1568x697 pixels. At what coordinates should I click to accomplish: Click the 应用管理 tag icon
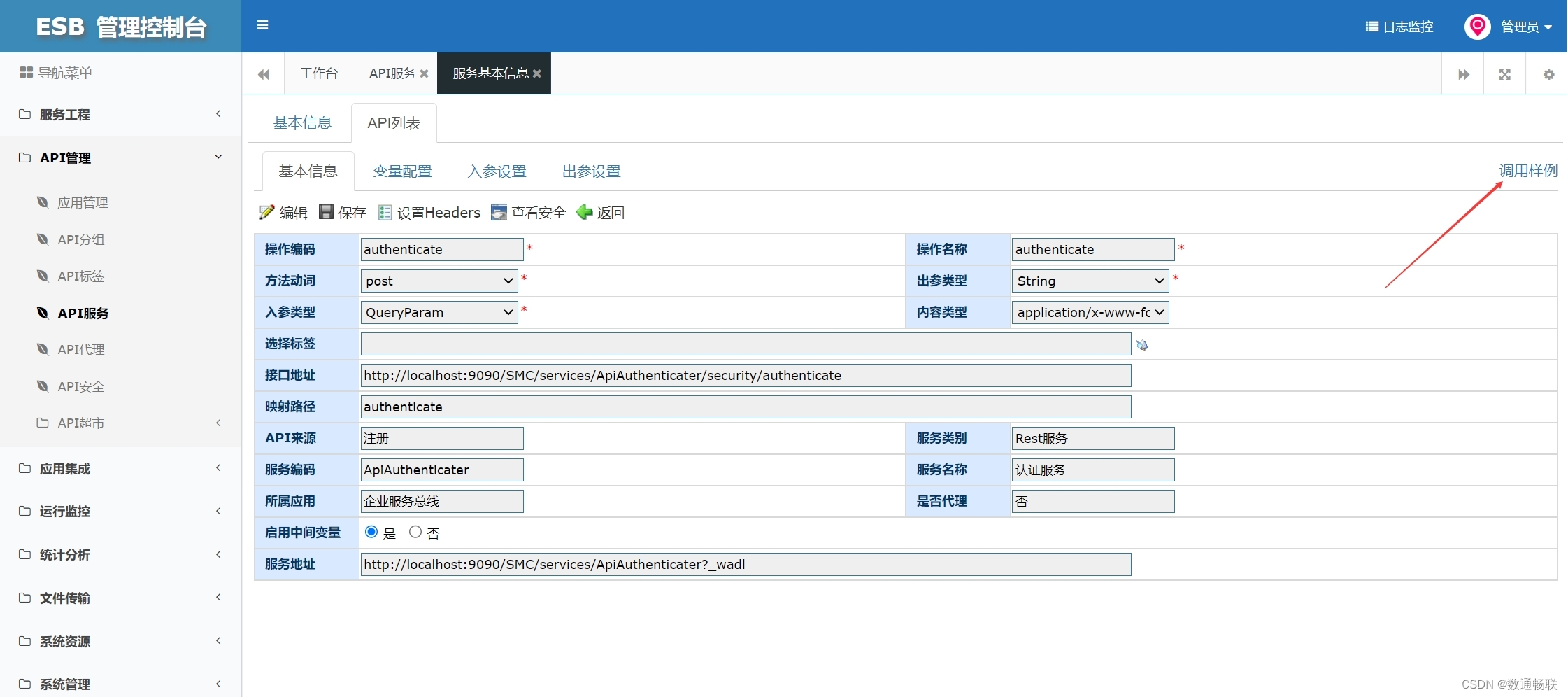43,202
